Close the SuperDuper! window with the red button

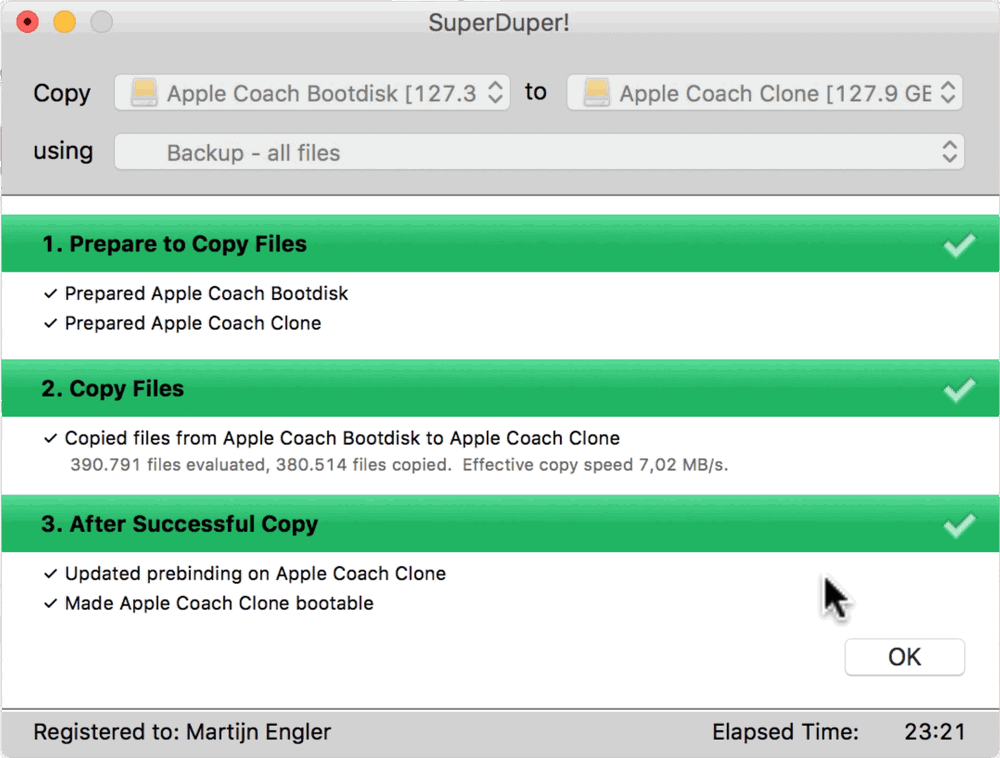(27, 22)
